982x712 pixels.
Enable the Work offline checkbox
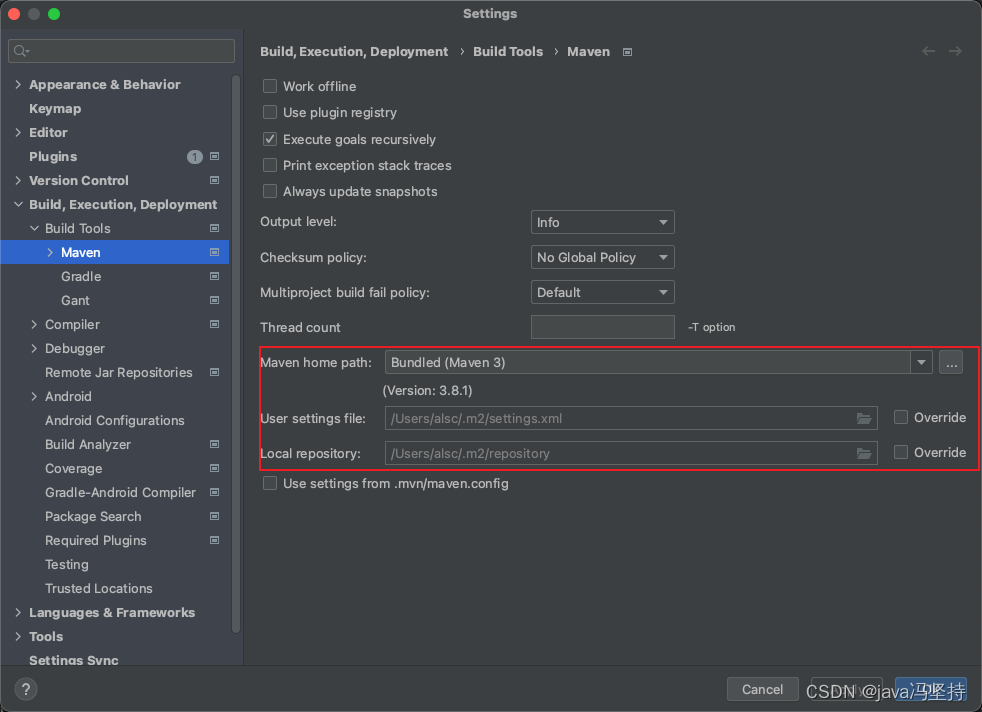[270, 87]
